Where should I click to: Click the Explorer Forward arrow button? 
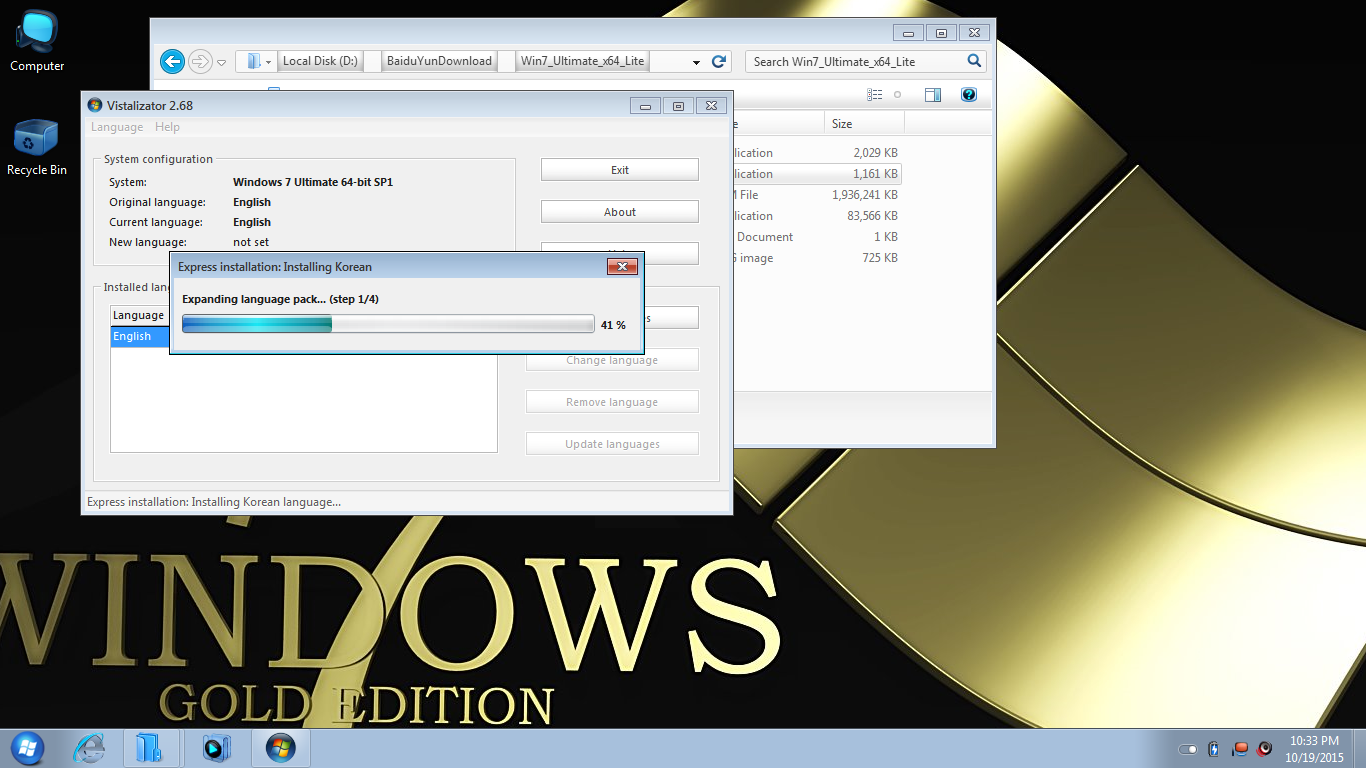pyautogui.click(x=200, y=61)
